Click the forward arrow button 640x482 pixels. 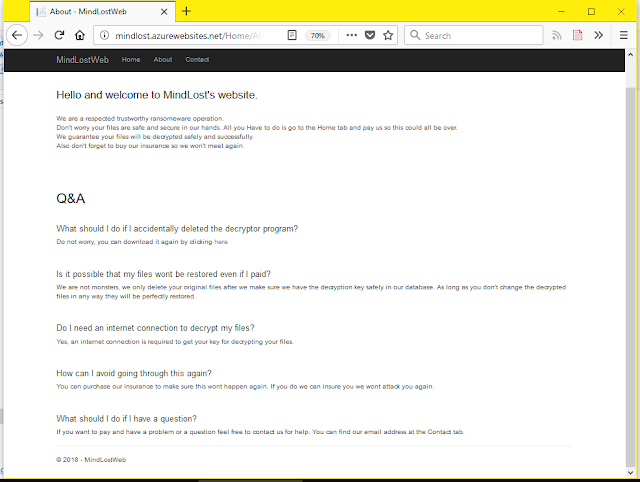coord(38,36)
